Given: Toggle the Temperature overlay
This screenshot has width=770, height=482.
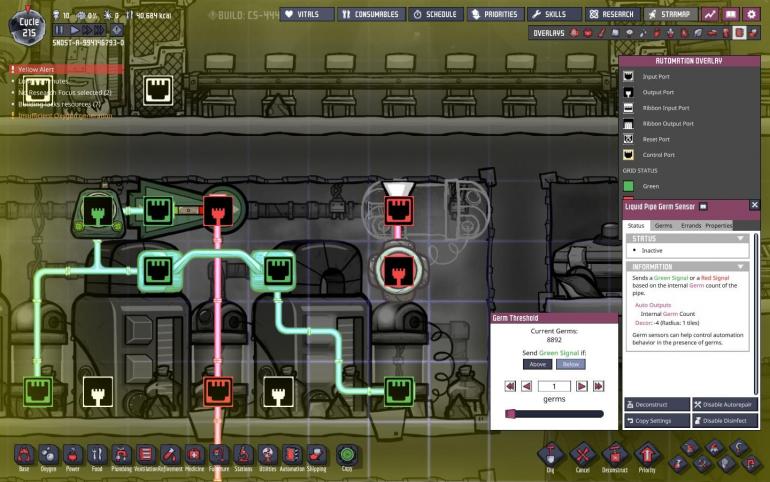Looking at the screenshot, I should pyautogui.click(x=602, y=33).
